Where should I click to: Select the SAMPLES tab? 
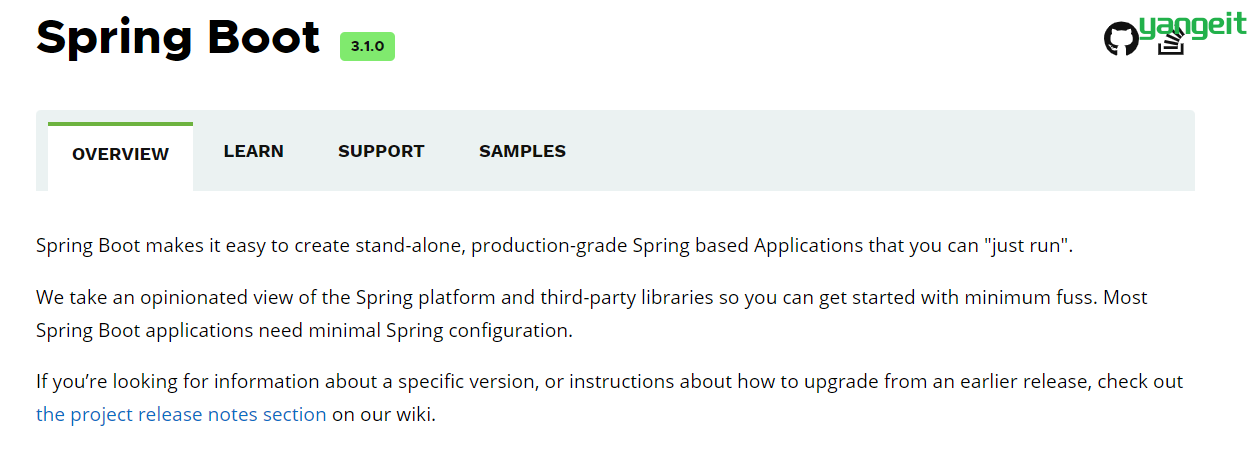click(522, 151)
